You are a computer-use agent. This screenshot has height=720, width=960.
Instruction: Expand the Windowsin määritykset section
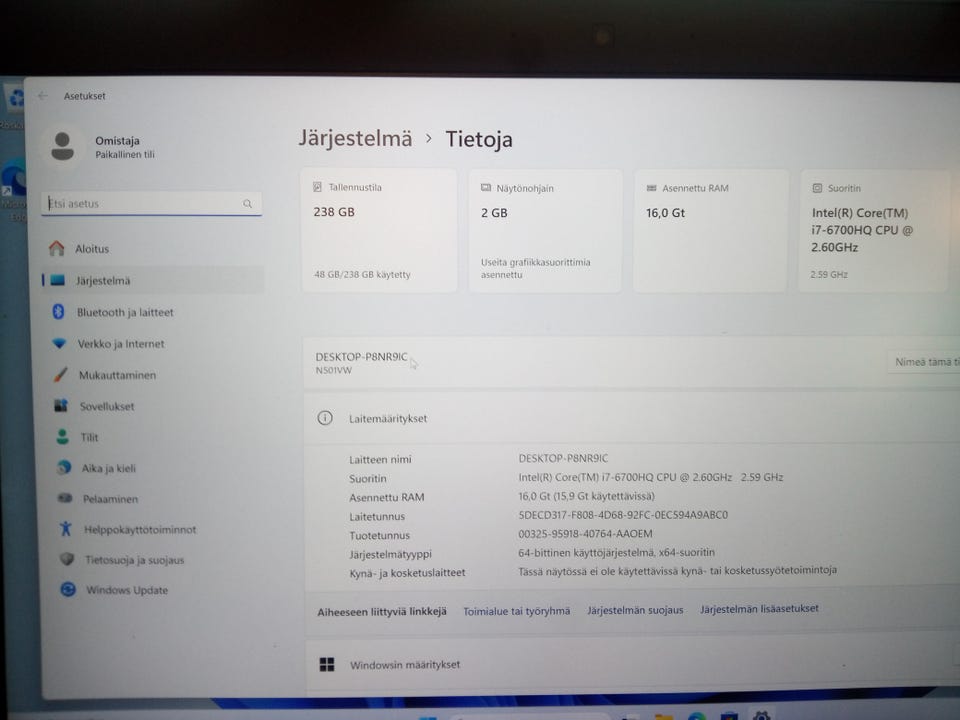point(632,664)
